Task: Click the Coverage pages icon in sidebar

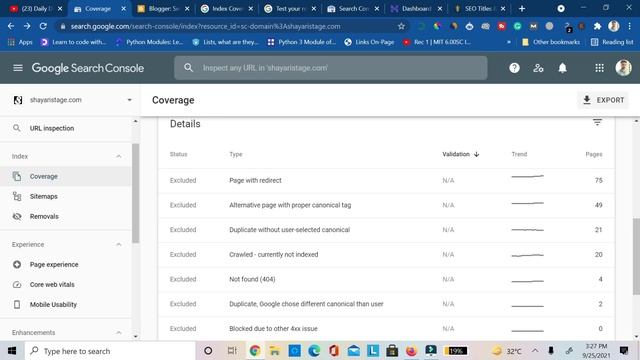Action: [x=17, y=176]
